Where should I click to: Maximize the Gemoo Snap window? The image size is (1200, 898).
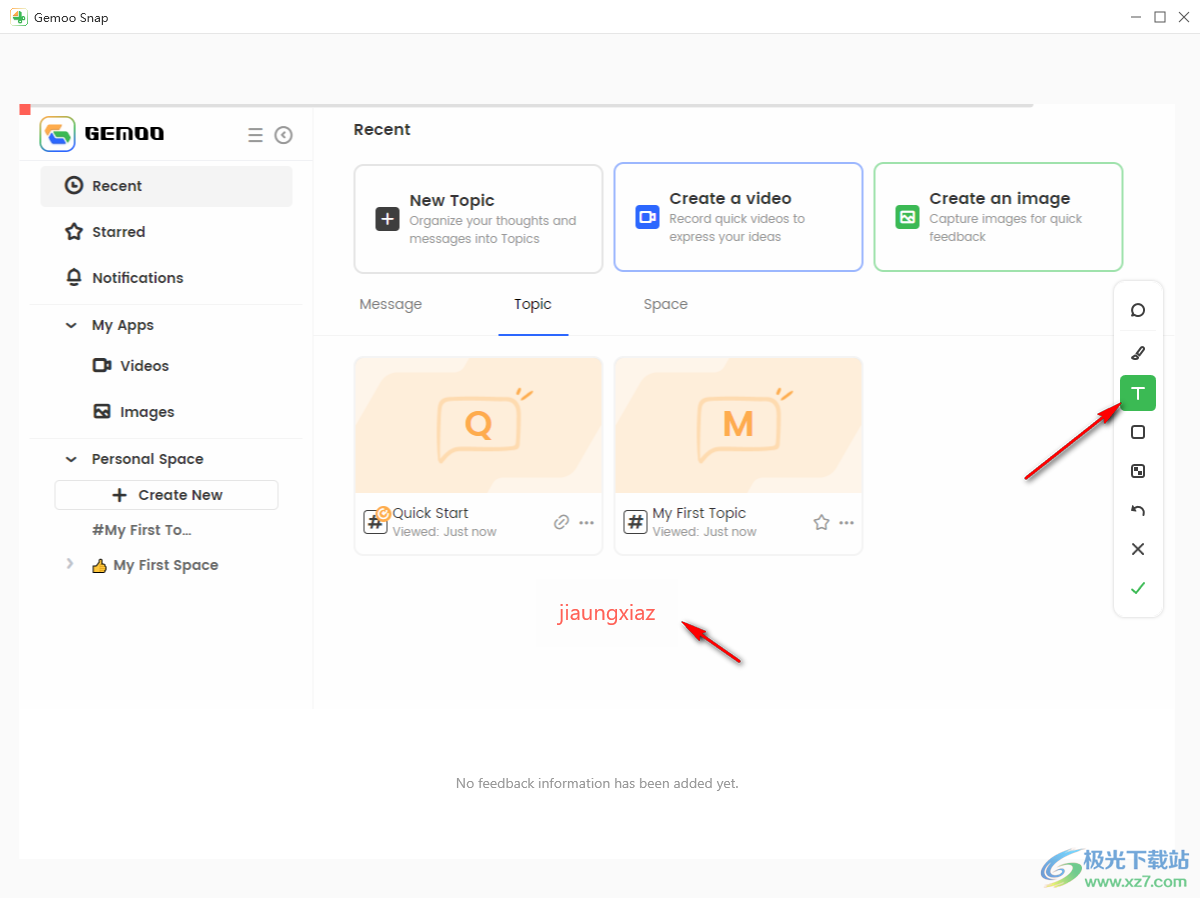tap(1160, 17)
